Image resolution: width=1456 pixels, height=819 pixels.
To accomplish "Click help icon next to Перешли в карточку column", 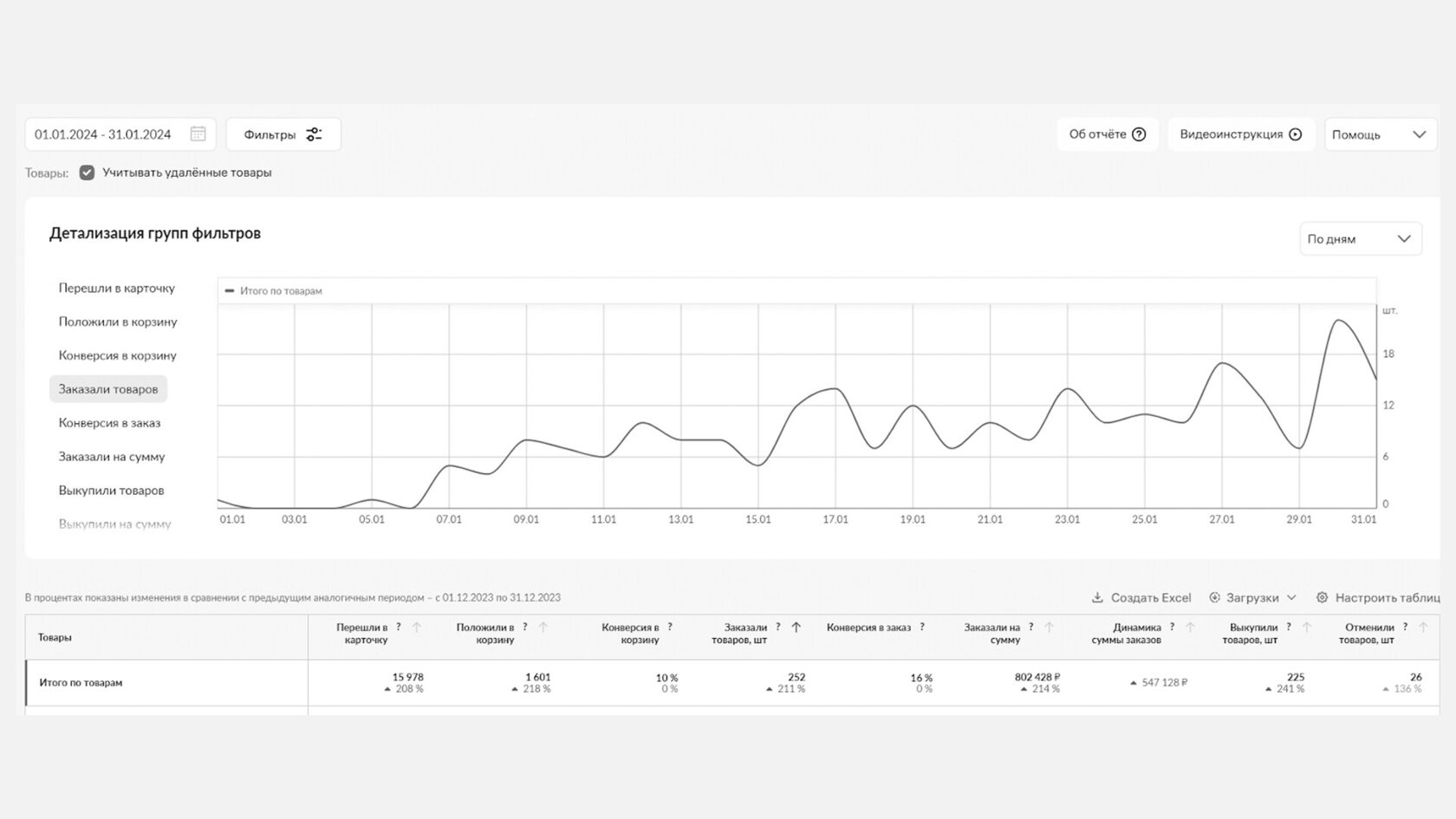I will (x=399, y=627).
